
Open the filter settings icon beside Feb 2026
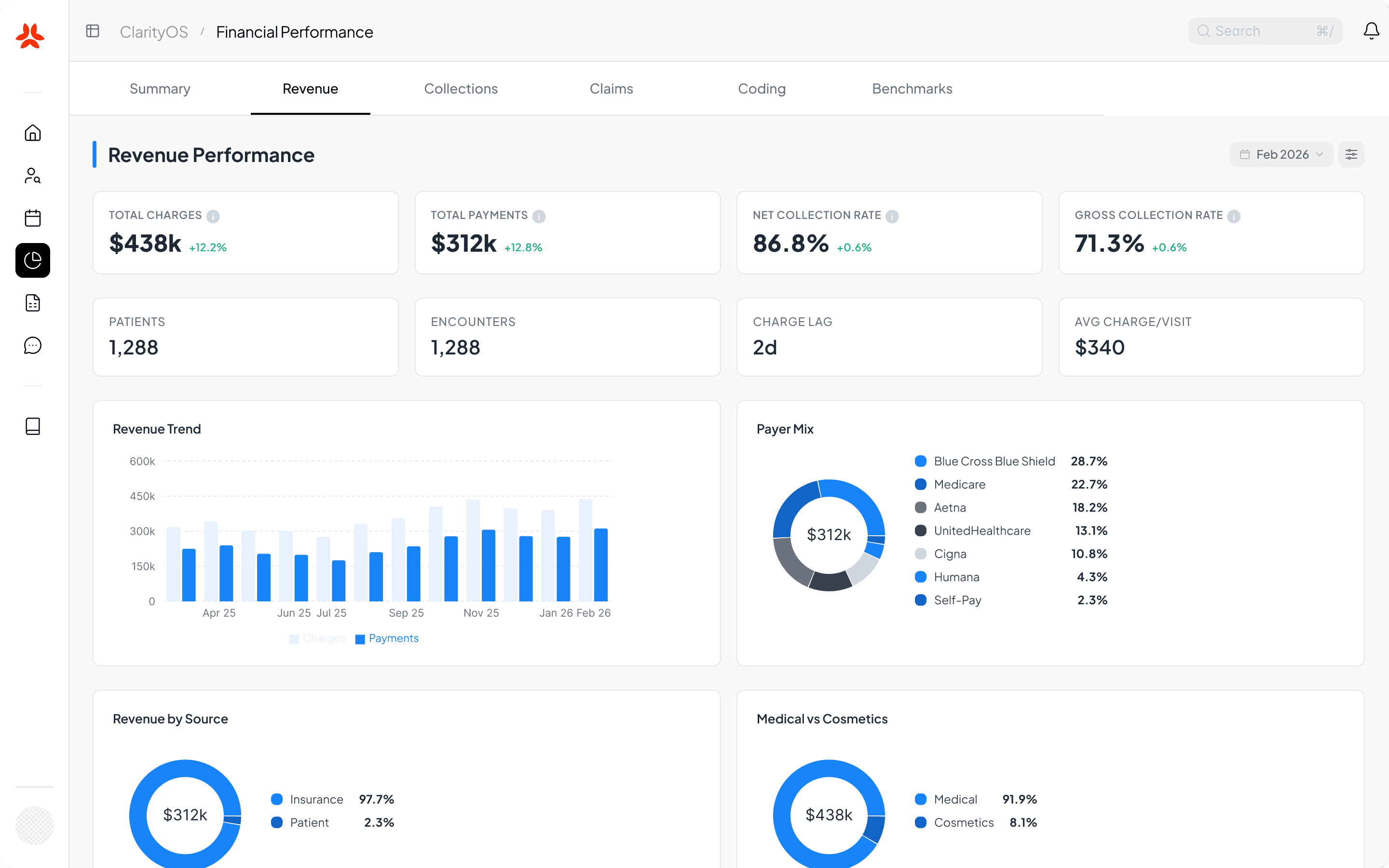pos(1351,154)
